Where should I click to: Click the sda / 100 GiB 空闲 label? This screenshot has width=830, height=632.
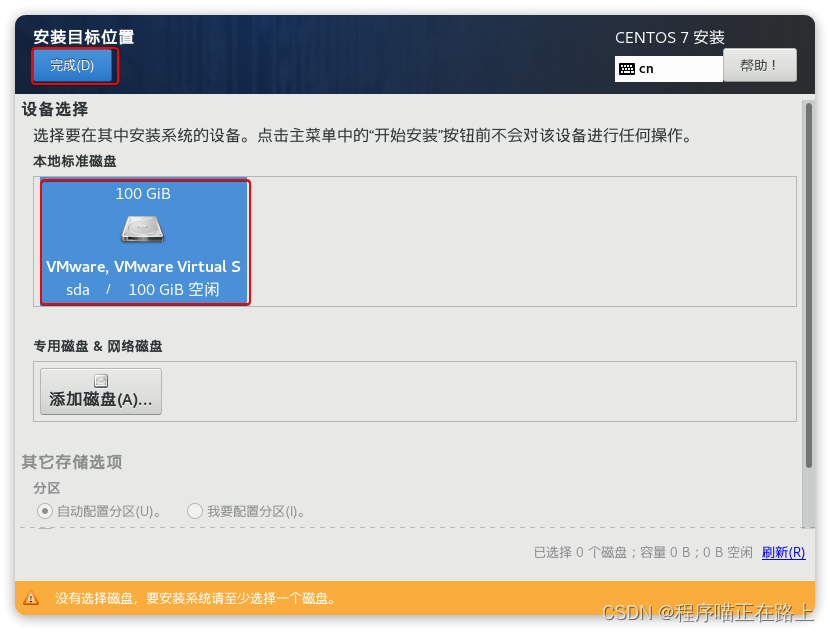pos(142,290)
